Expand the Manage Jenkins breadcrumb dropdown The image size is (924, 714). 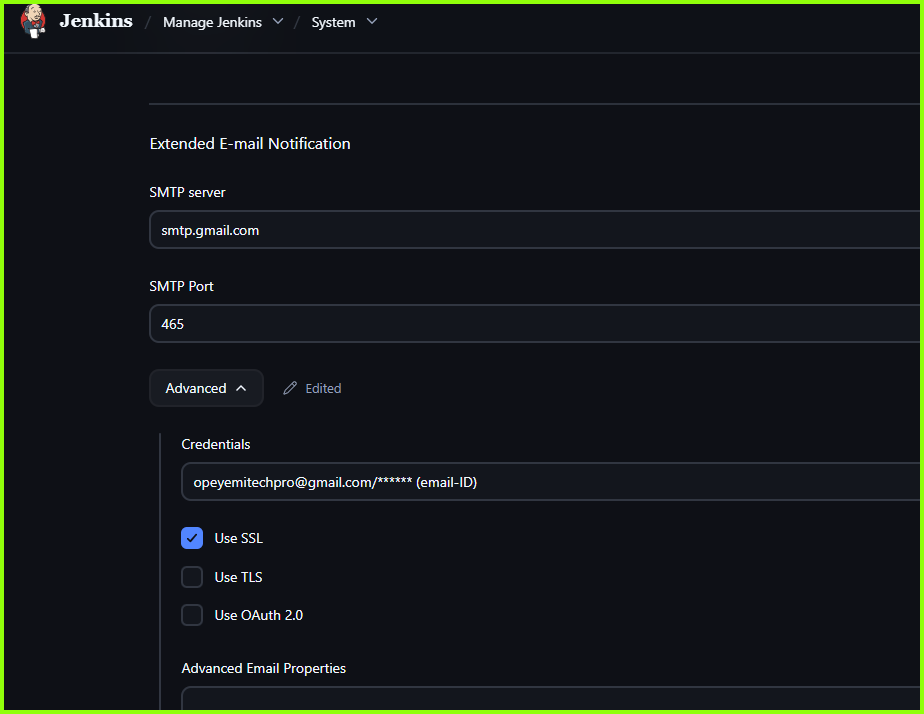(x=277, y=21)
